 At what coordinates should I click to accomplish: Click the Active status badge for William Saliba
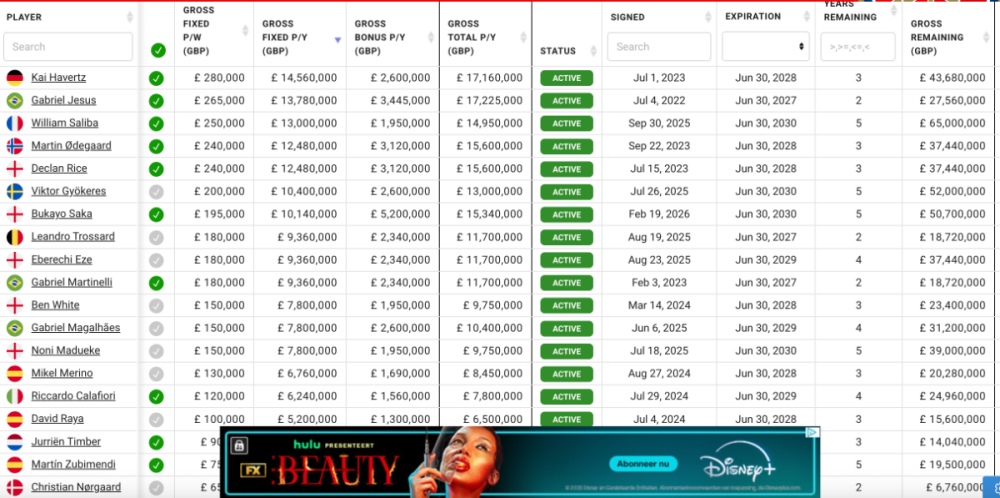click(x=566, y=124)
